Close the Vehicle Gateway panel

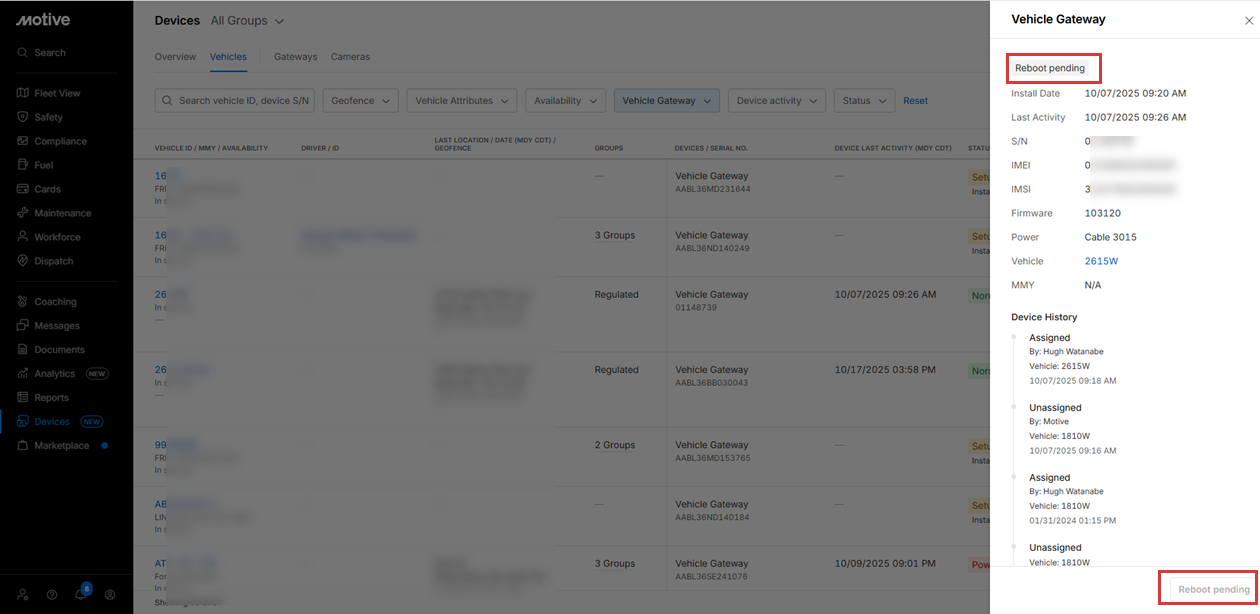[1248, 20]
